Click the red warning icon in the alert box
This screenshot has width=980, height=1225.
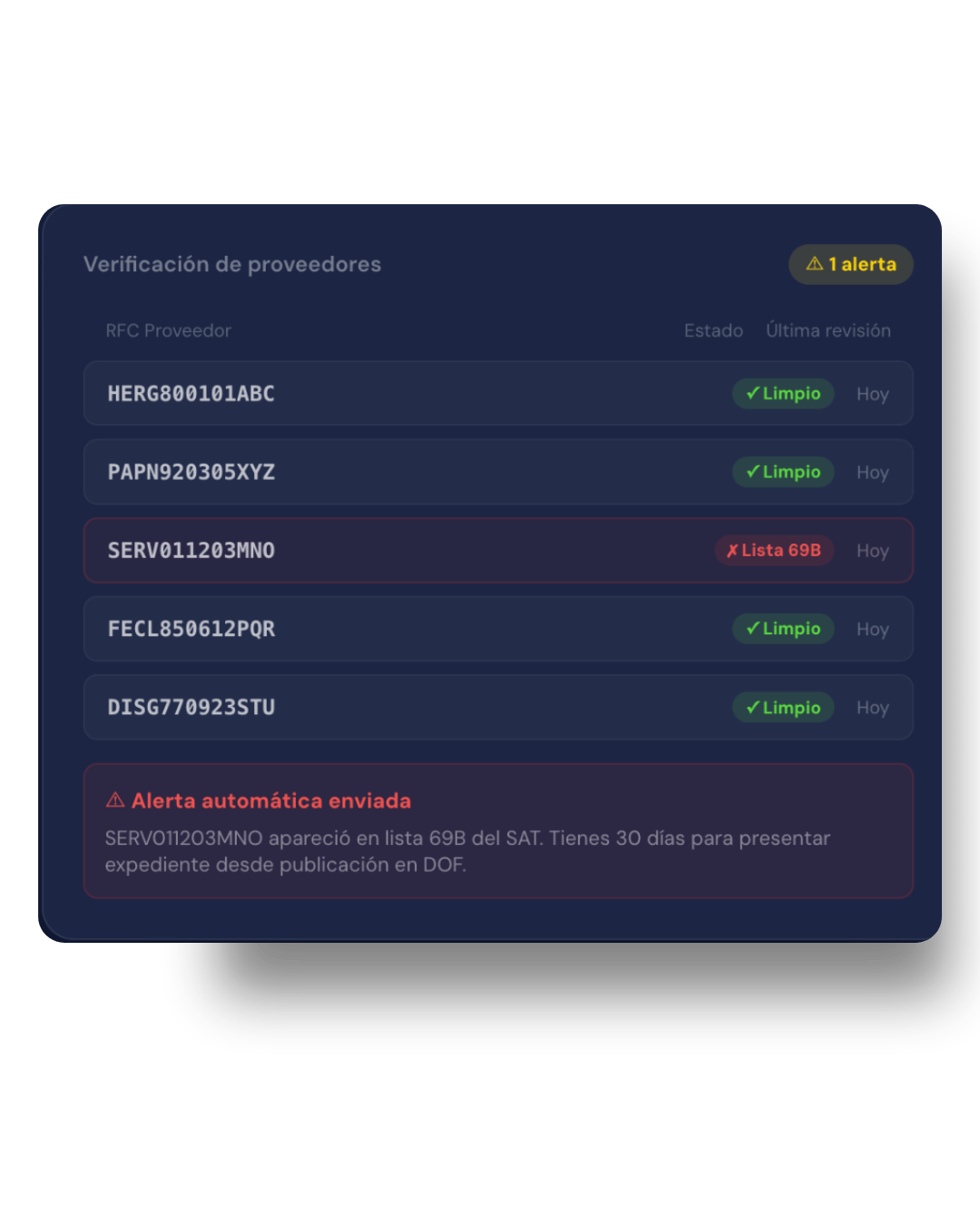[115, 799]
